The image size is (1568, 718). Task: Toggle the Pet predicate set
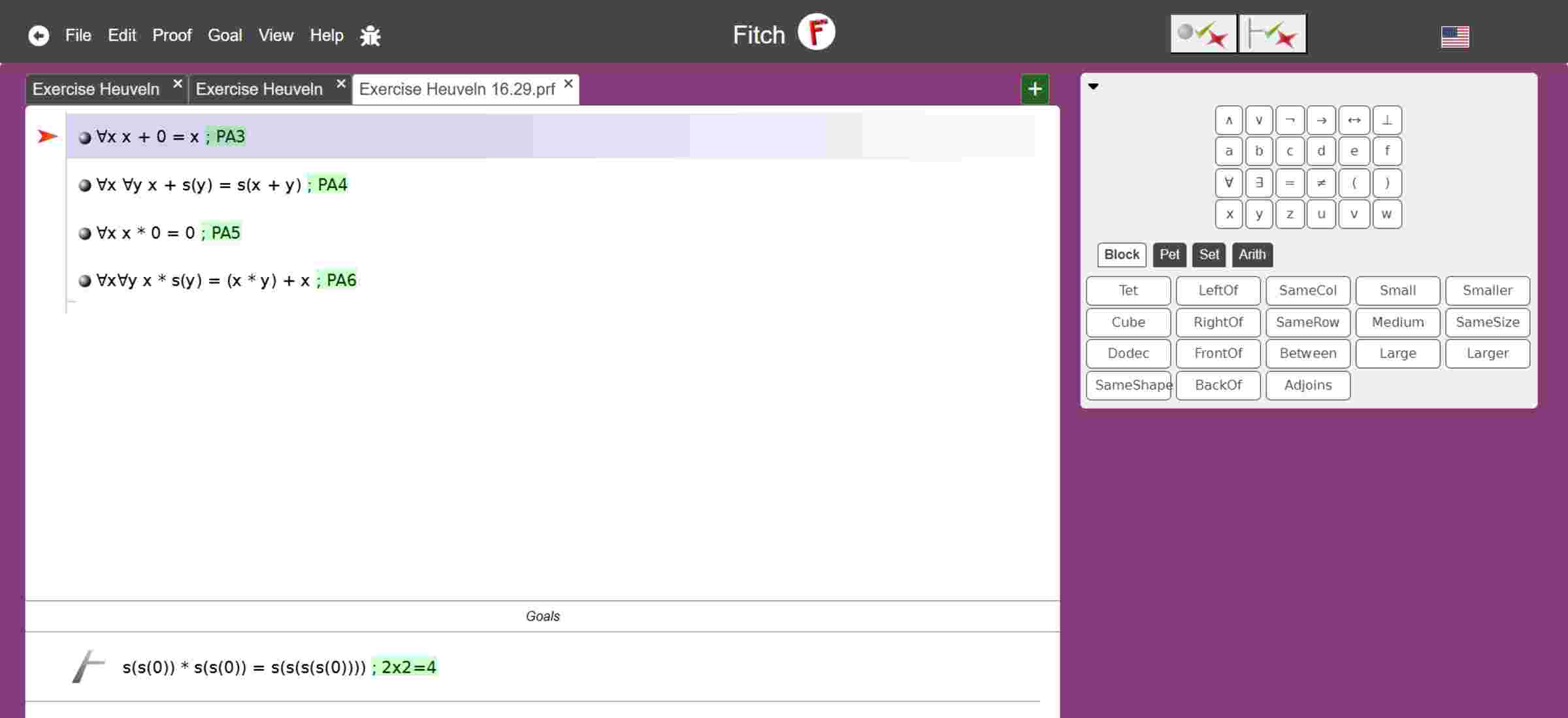pos(1169,255)
